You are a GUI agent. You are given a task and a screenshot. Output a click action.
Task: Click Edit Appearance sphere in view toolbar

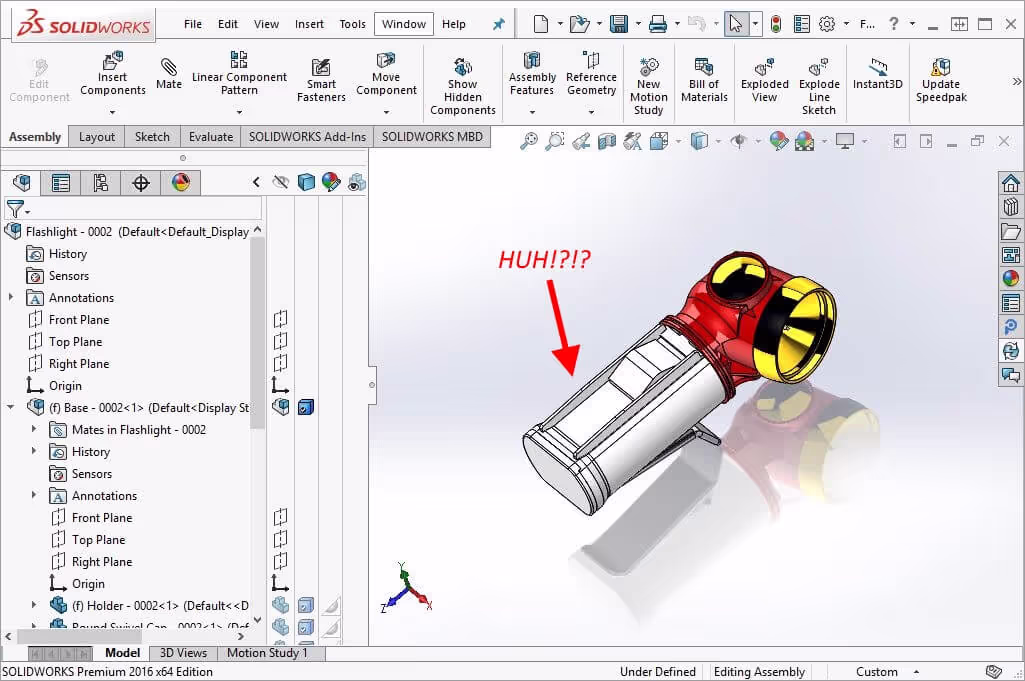pyautogui.click(x=779, y=141)
